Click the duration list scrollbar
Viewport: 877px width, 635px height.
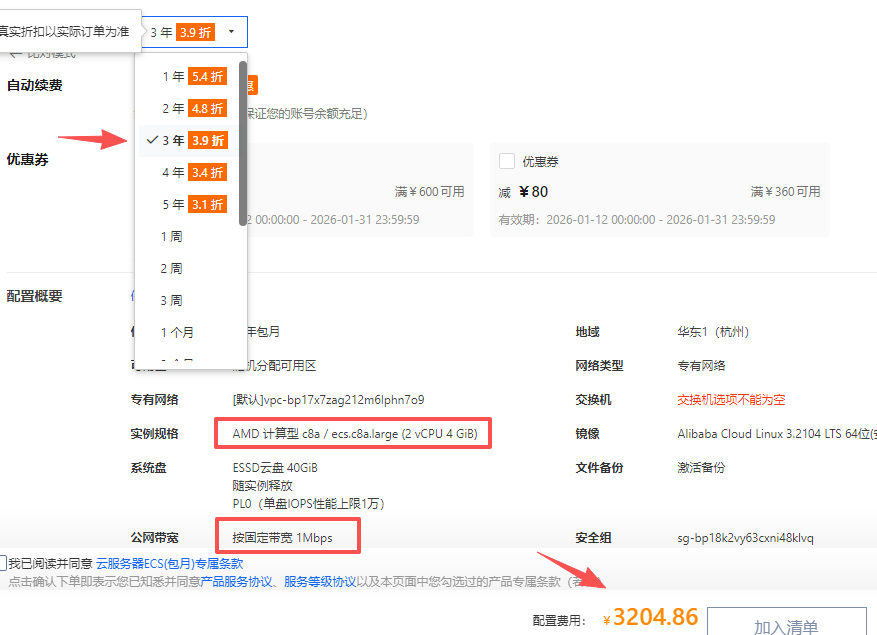[x=243, y=140]
